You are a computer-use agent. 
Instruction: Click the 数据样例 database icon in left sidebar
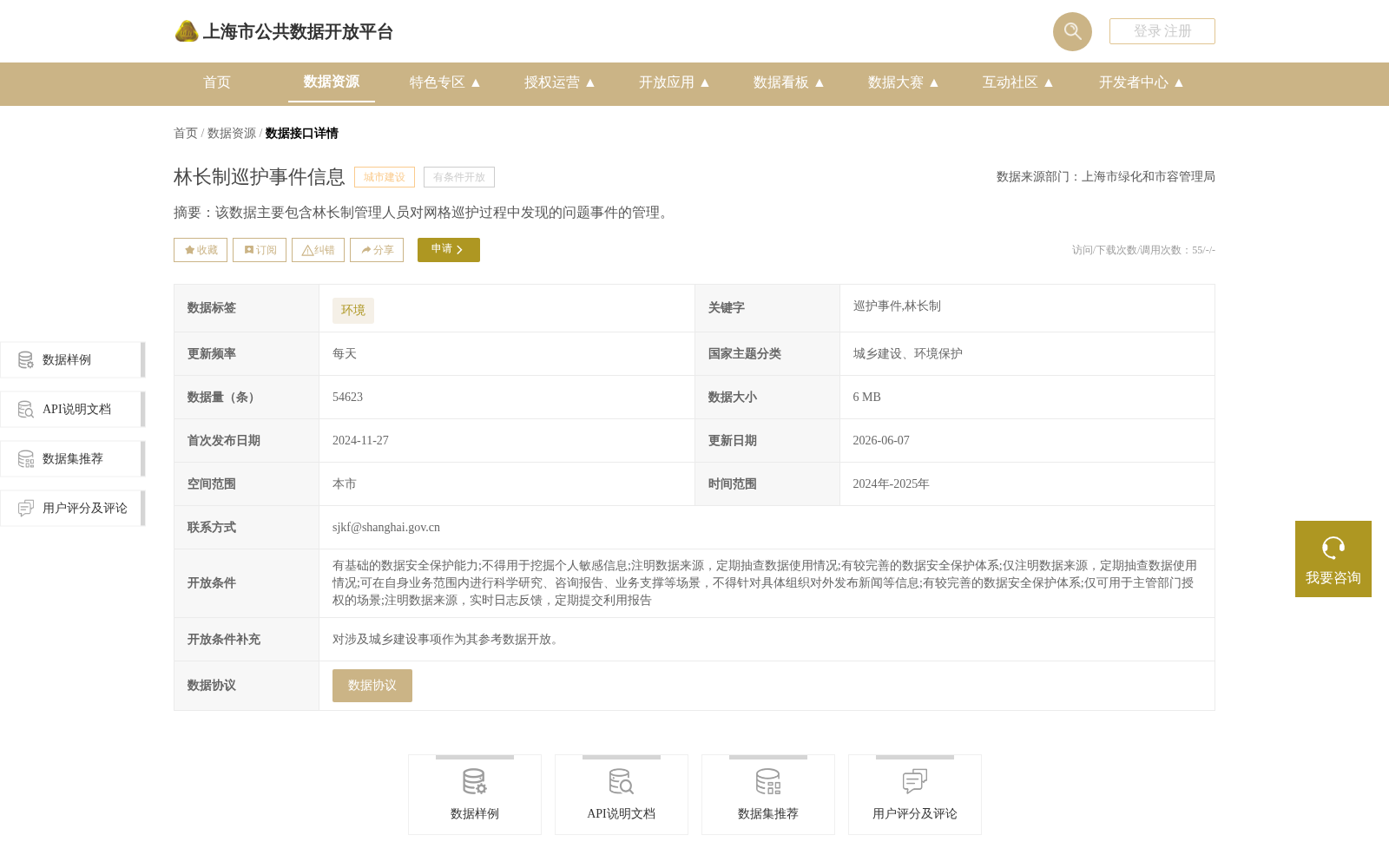tap(26, 359)
